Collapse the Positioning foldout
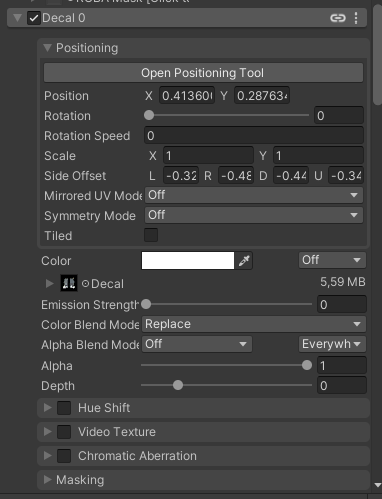This screenshot has height=499, width=382. (47, 48)
